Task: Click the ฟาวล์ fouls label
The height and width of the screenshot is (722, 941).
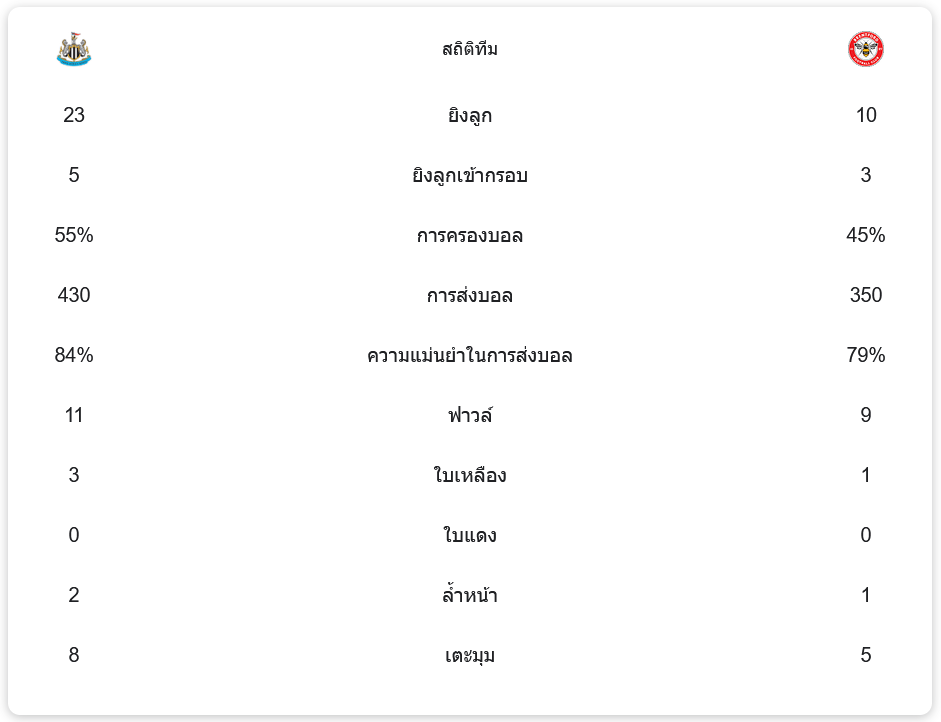Action: 470,416
